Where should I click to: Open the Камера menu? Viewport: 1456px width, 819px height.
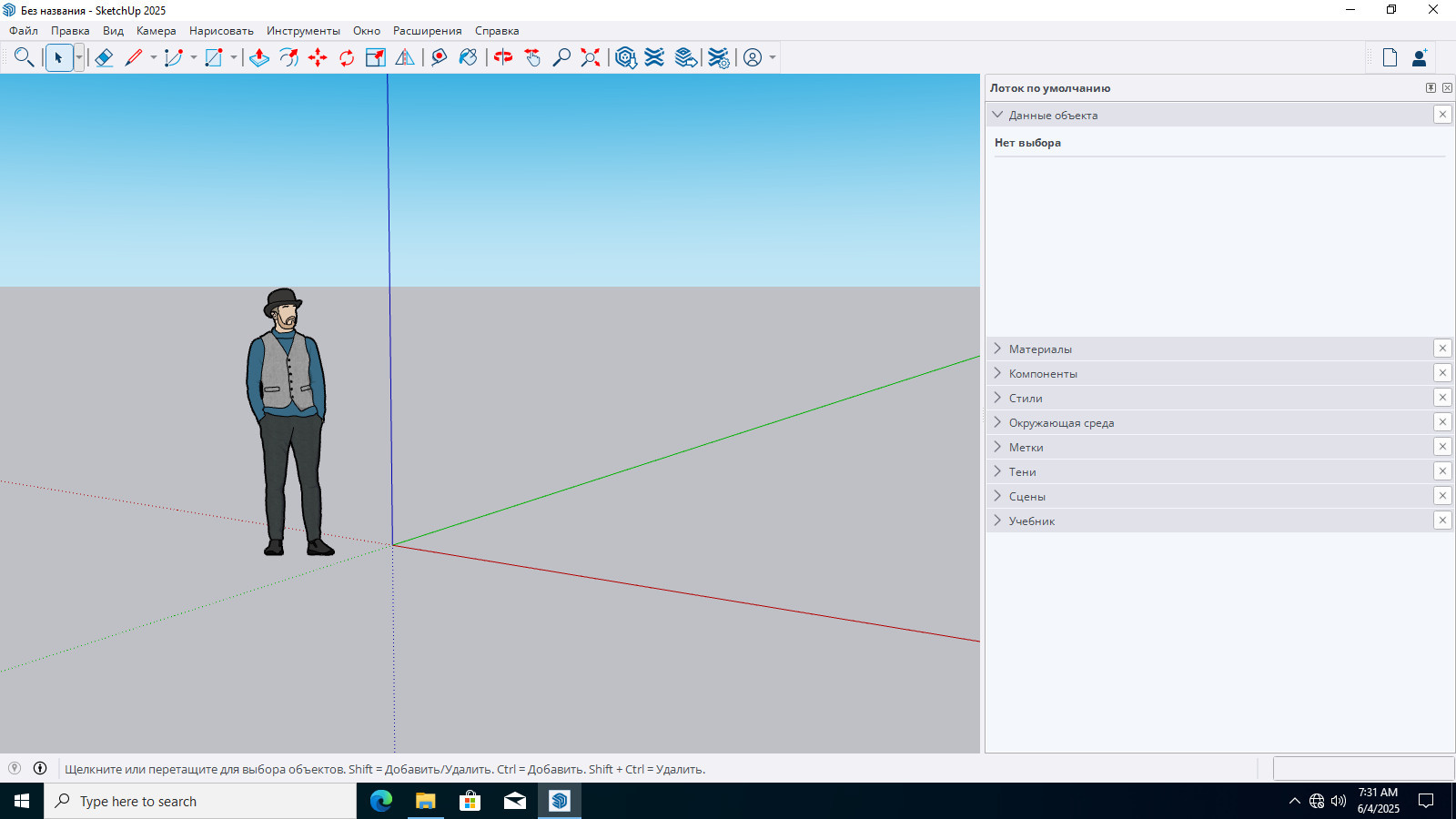(x=157, y=31)
